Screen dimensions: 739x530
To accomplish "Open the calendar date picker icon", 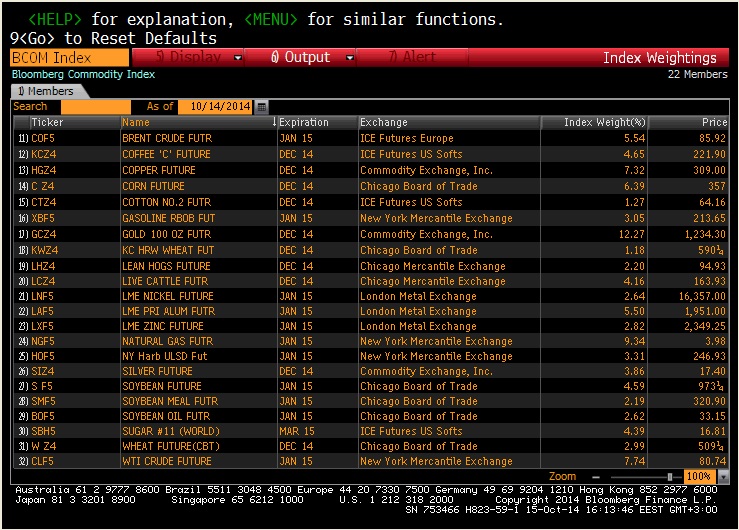I will (x=262, y=107).
